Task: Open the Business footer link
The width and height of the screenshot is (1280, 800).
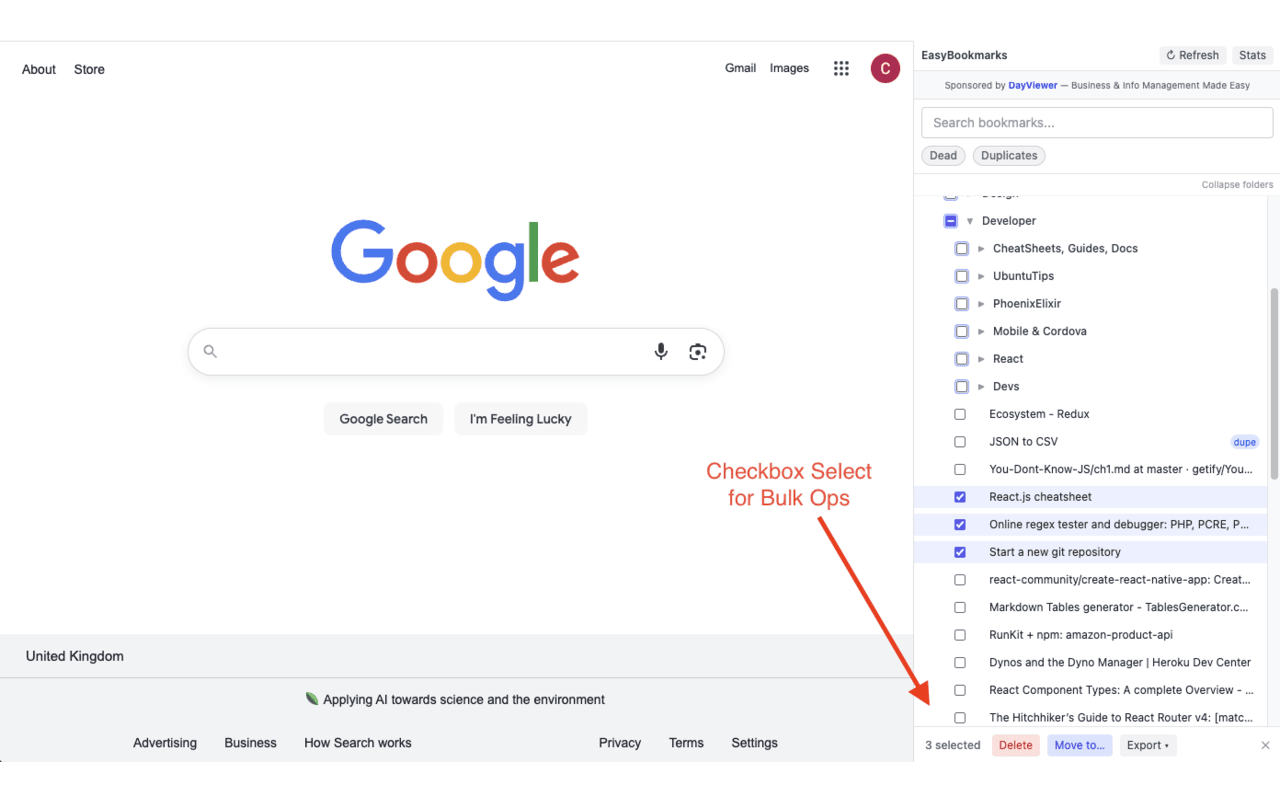Action: point(250,743)
